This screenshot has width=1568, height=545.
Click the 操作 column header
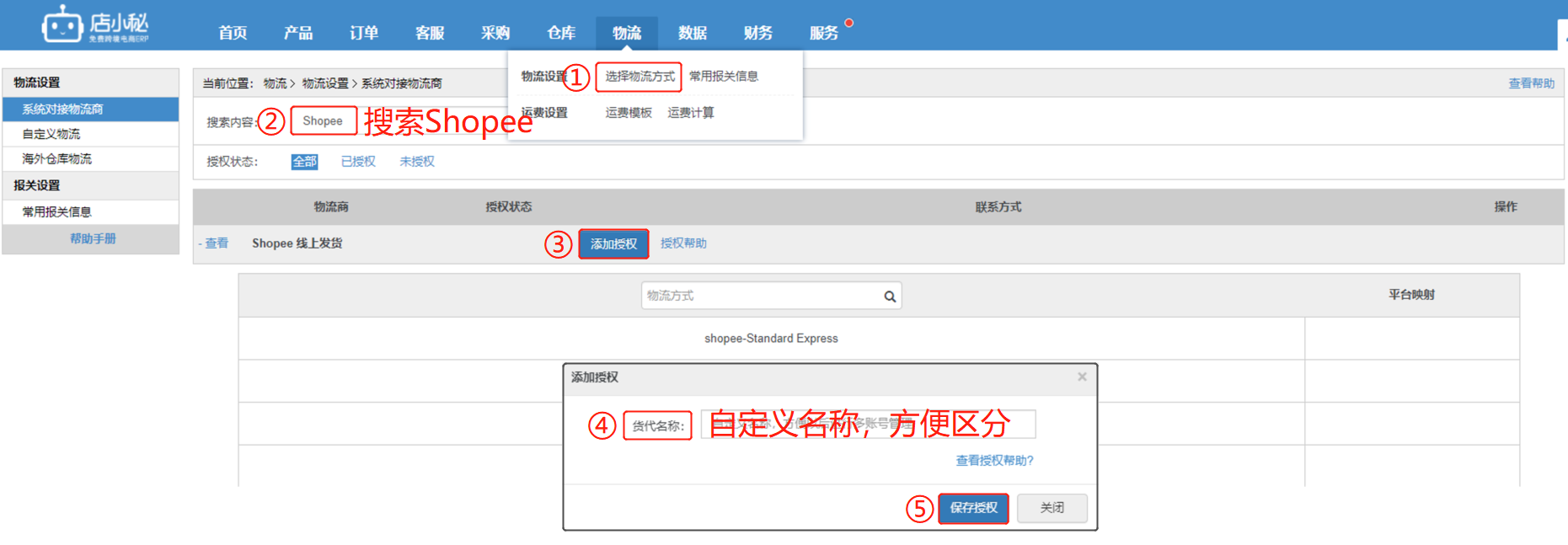[1506, 207]
